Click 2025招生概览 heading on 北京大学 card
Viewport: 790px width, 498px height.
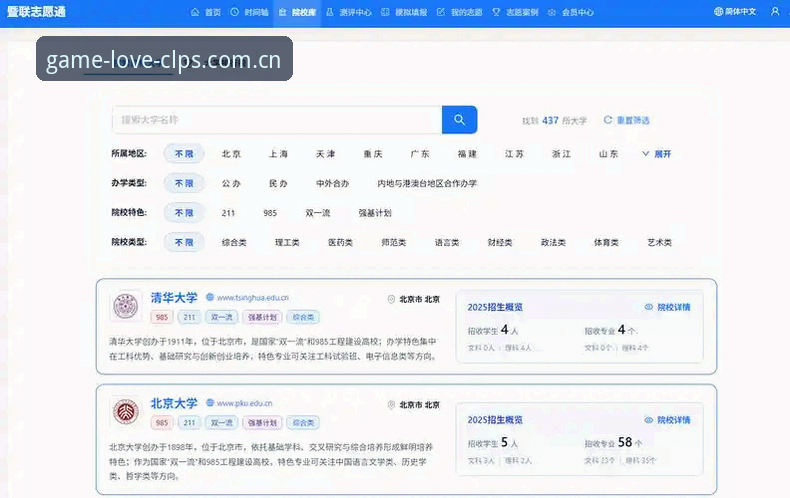coord(495,420)
